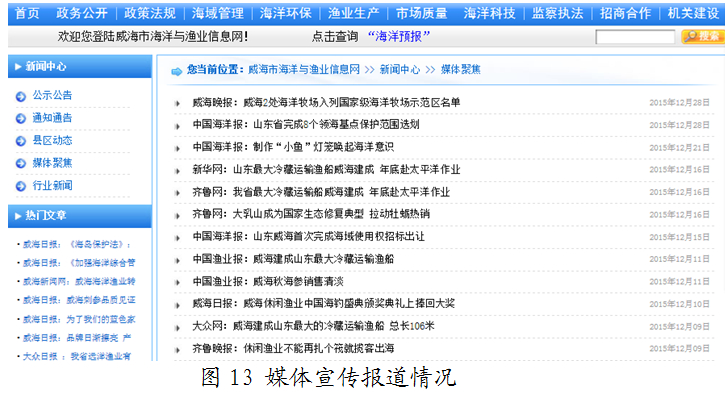Go to the 海洋环保 navigation item
Viewport: 725px width, 406px height.
pos(285,12)
